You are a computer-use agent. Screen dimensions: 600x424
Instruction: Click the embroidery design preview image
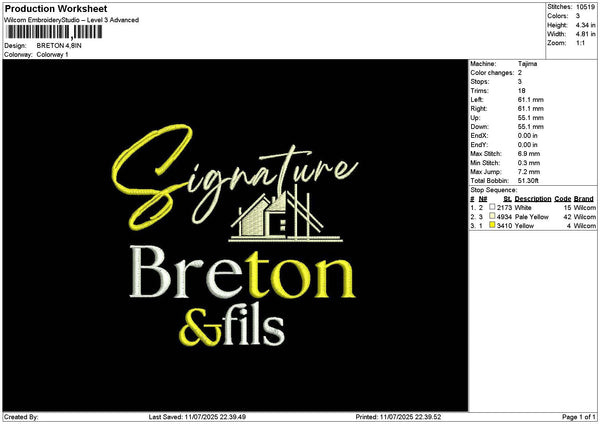click(x=235, y=235)
